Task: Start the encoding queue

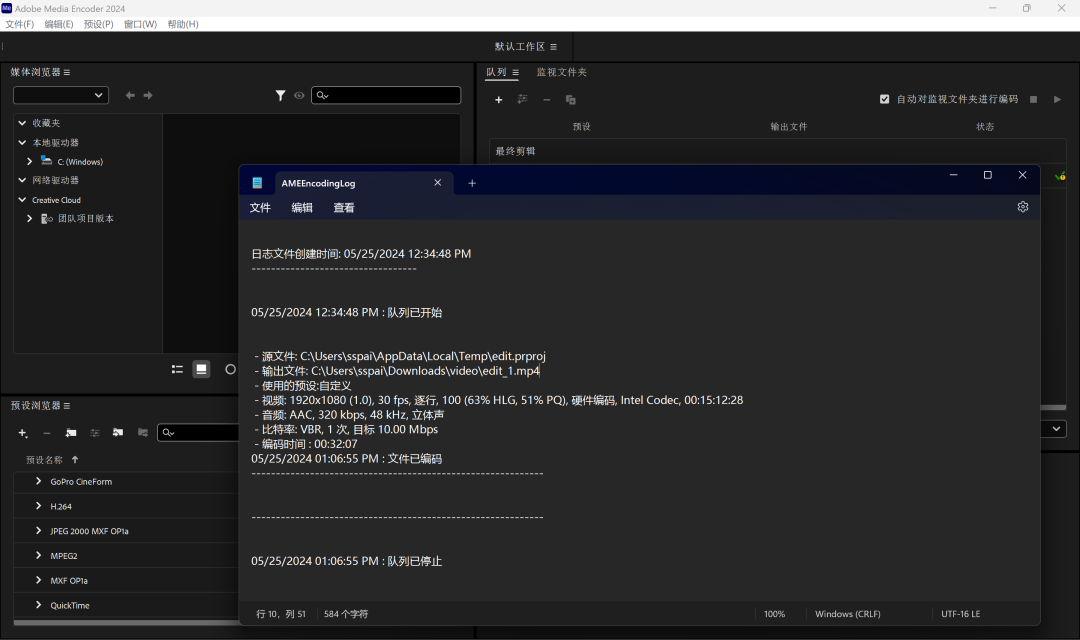Action: (x=1057, y=99)
